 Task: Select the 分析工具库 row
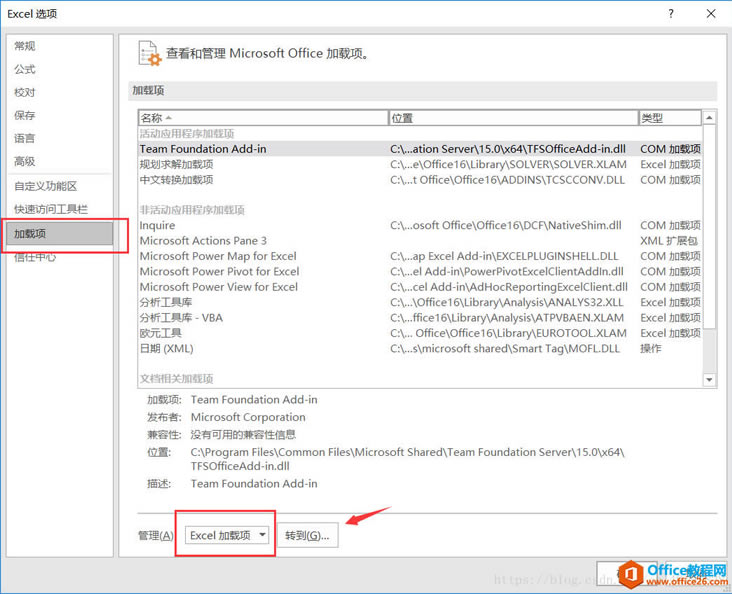[x=420, y=302]
